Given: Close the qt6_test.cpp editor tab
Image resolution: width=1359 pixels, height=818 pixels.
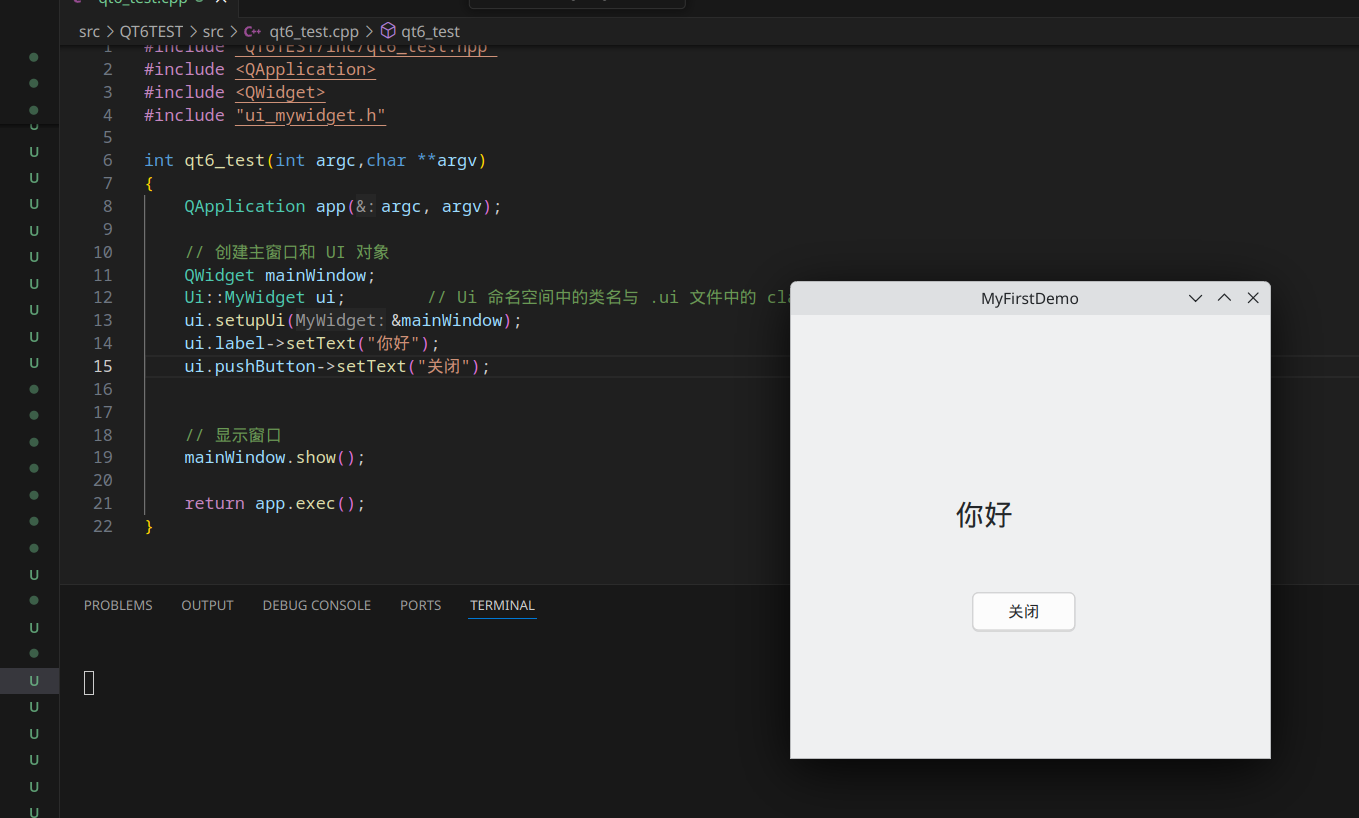Looking at the screenshot, I should coord(222,2).
